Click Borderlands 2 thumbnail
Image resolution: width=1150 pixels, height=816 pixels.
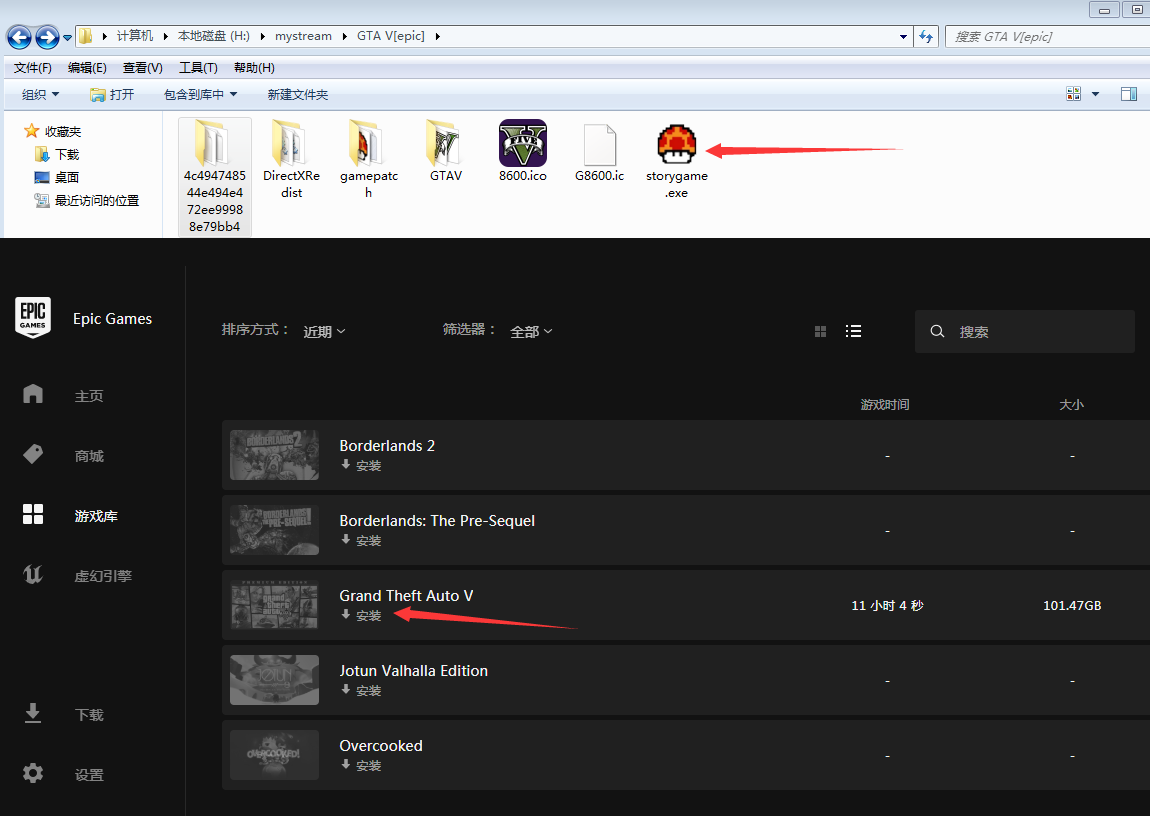click(274, 455)
